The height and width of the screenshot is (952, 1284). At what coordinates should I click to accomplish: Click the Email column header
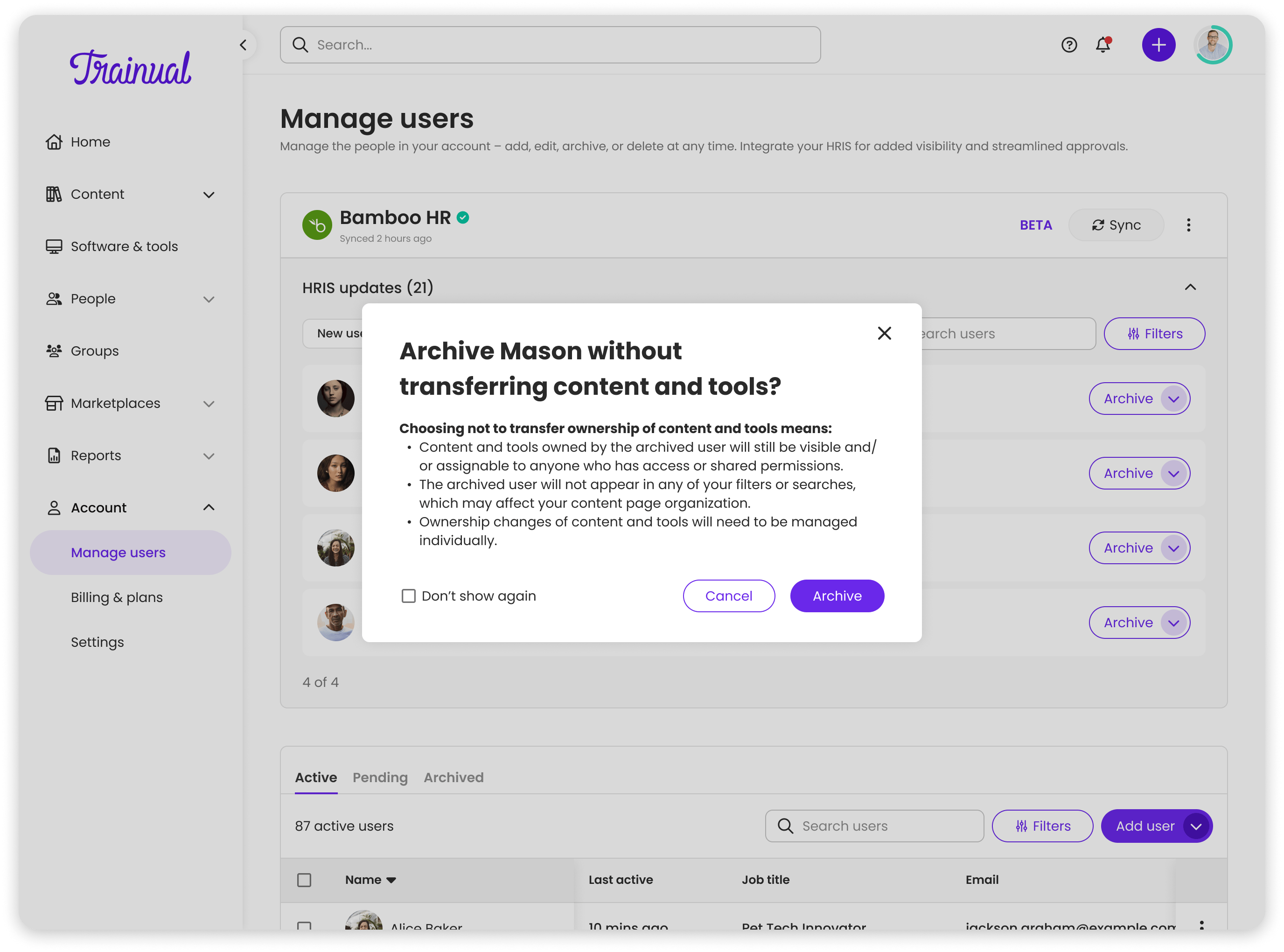pyautogui.click(x=982, y=879)
